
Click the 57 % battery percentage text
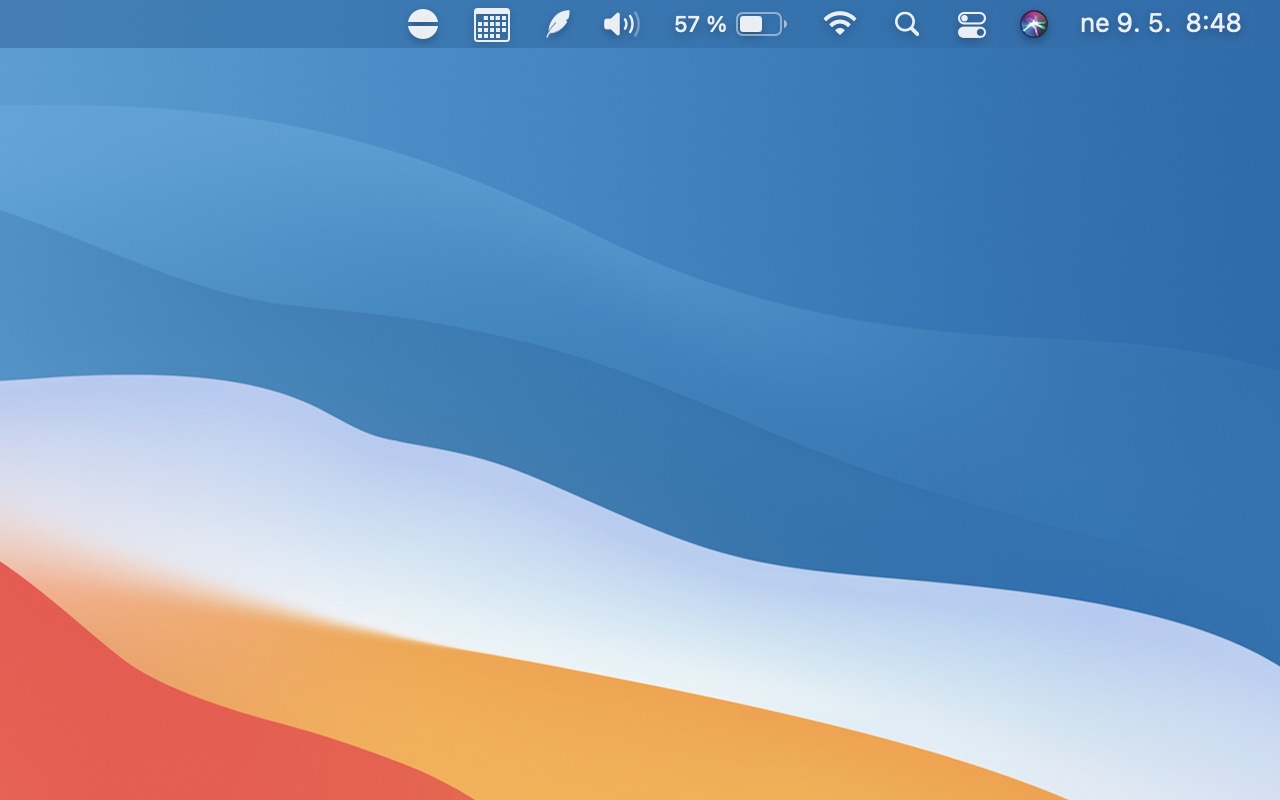point(699,24)
